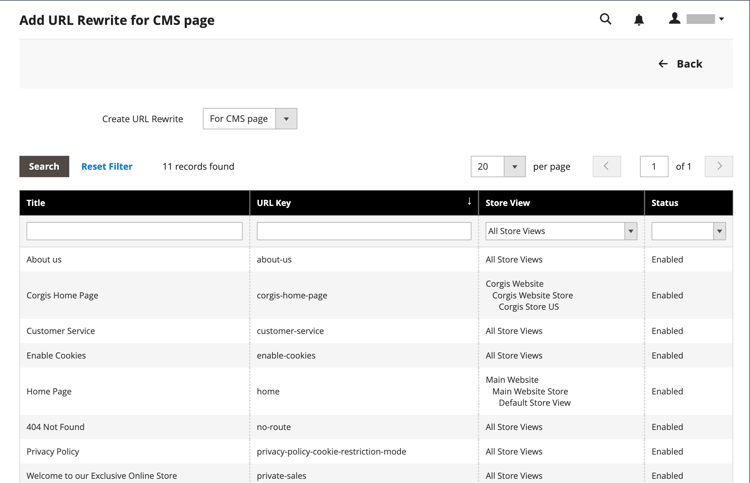Open the Status filter dropdown
Viewport: 750px width, 483px height.
tap(688, 231)
